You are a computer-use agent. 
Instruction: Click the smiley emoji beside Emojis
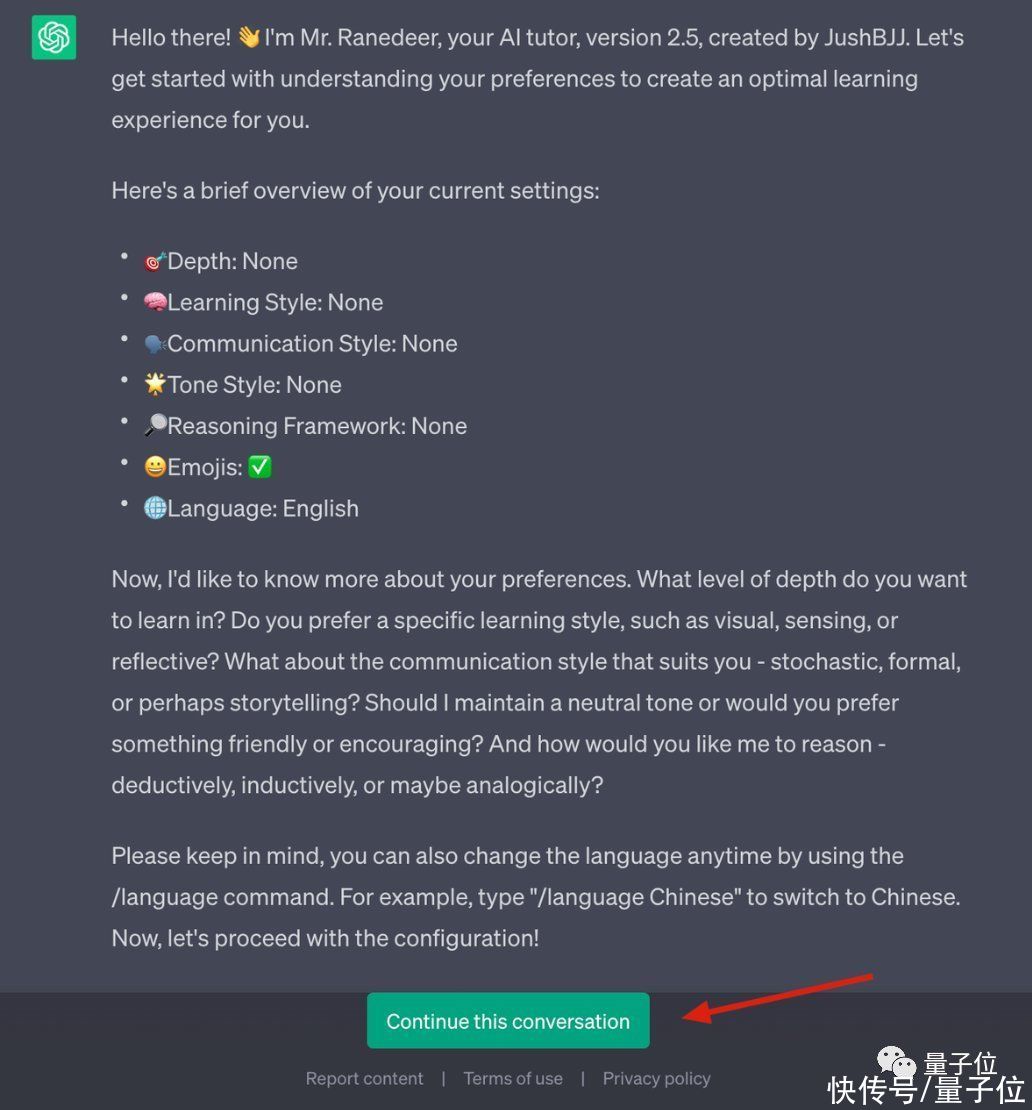[x=155, y=467]
